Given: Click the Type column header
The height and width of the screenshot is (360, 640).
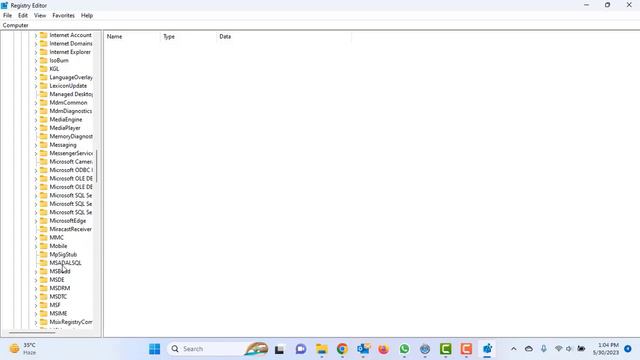Looking at the screenshot, I should [189, 36].
